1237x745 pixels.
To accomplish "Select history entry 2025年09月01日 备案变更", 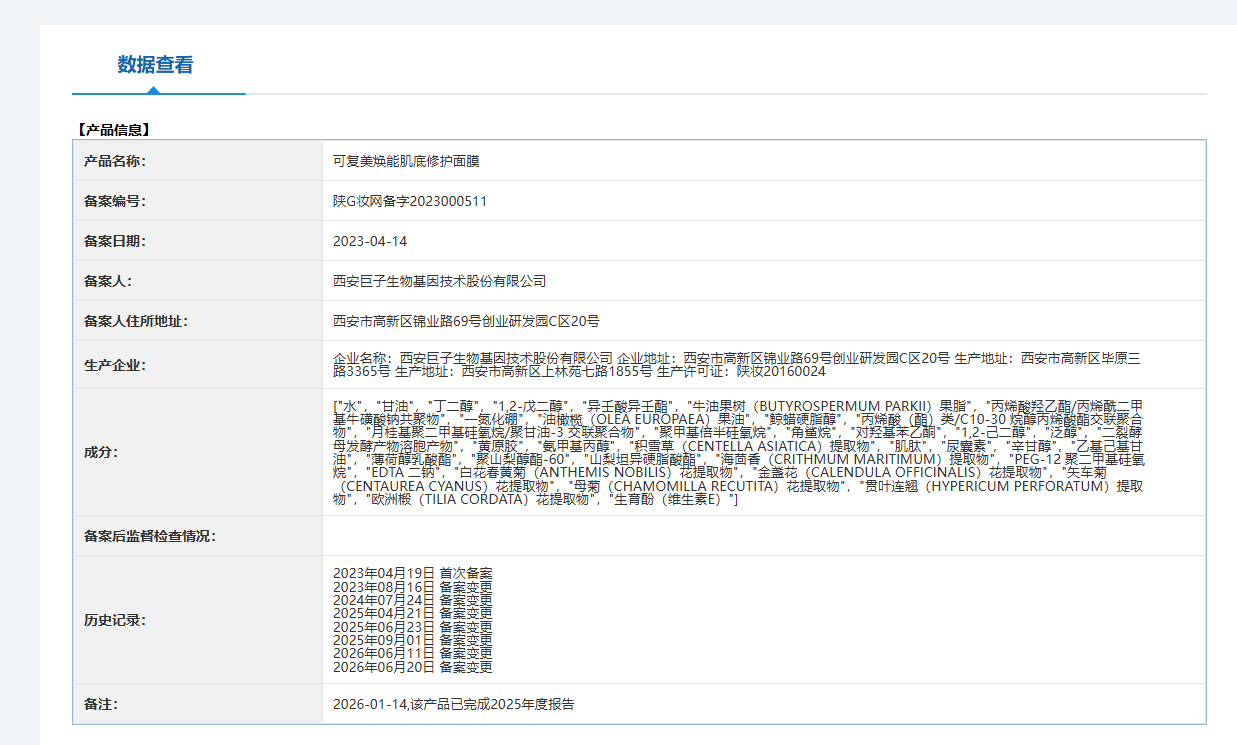I will coord(413,640).
